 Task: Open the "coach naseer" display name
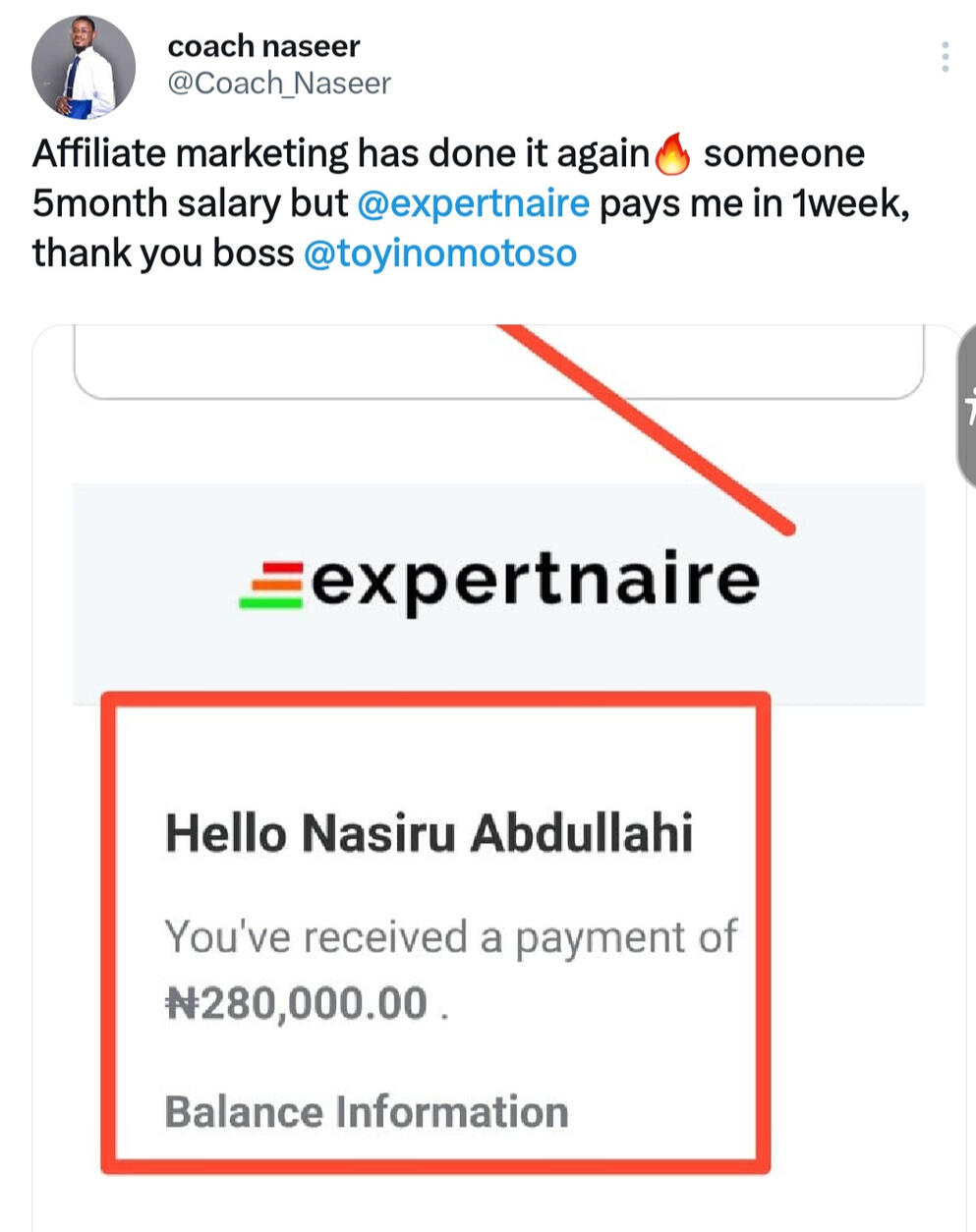pyautogui.click(x=263, y=45)
